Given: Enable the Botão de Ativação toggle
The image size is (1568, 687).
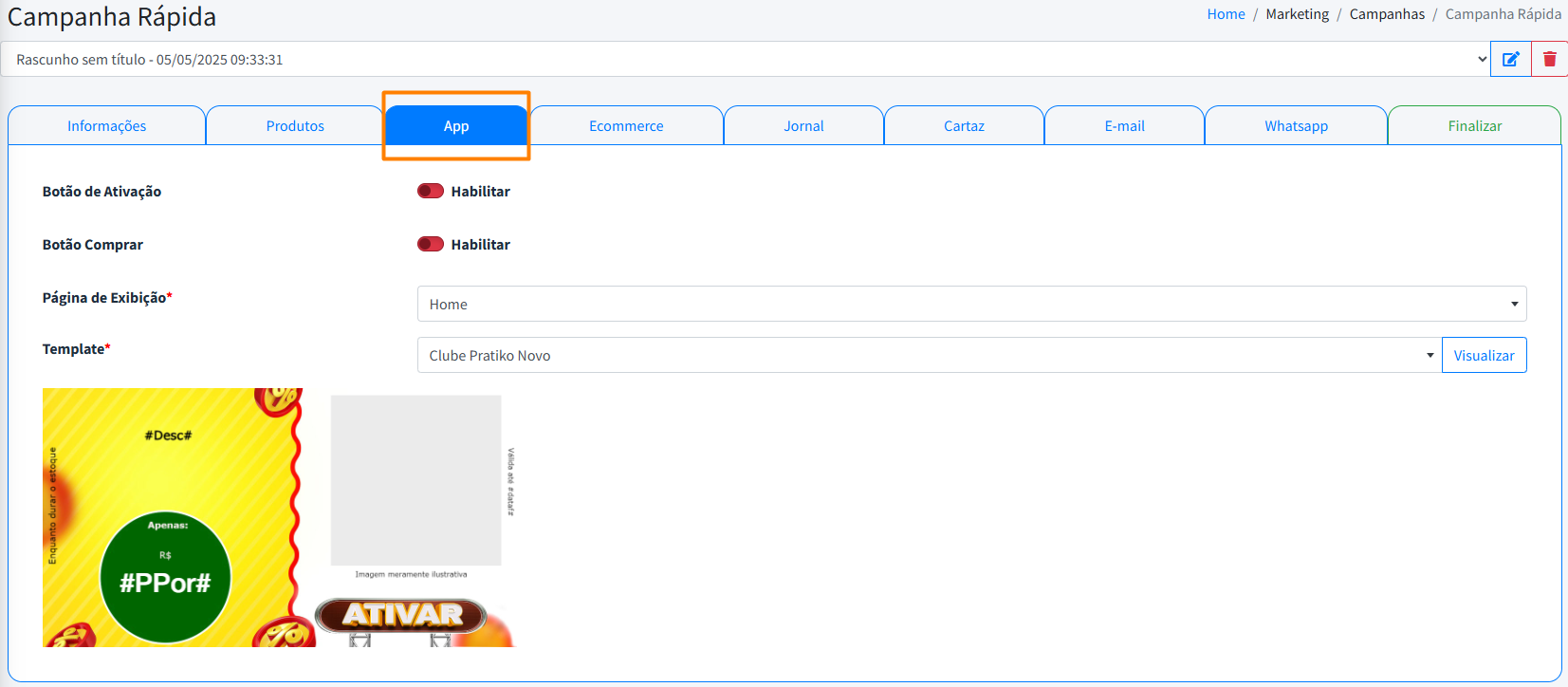Looking at the screenshot, I should [431, 191].
